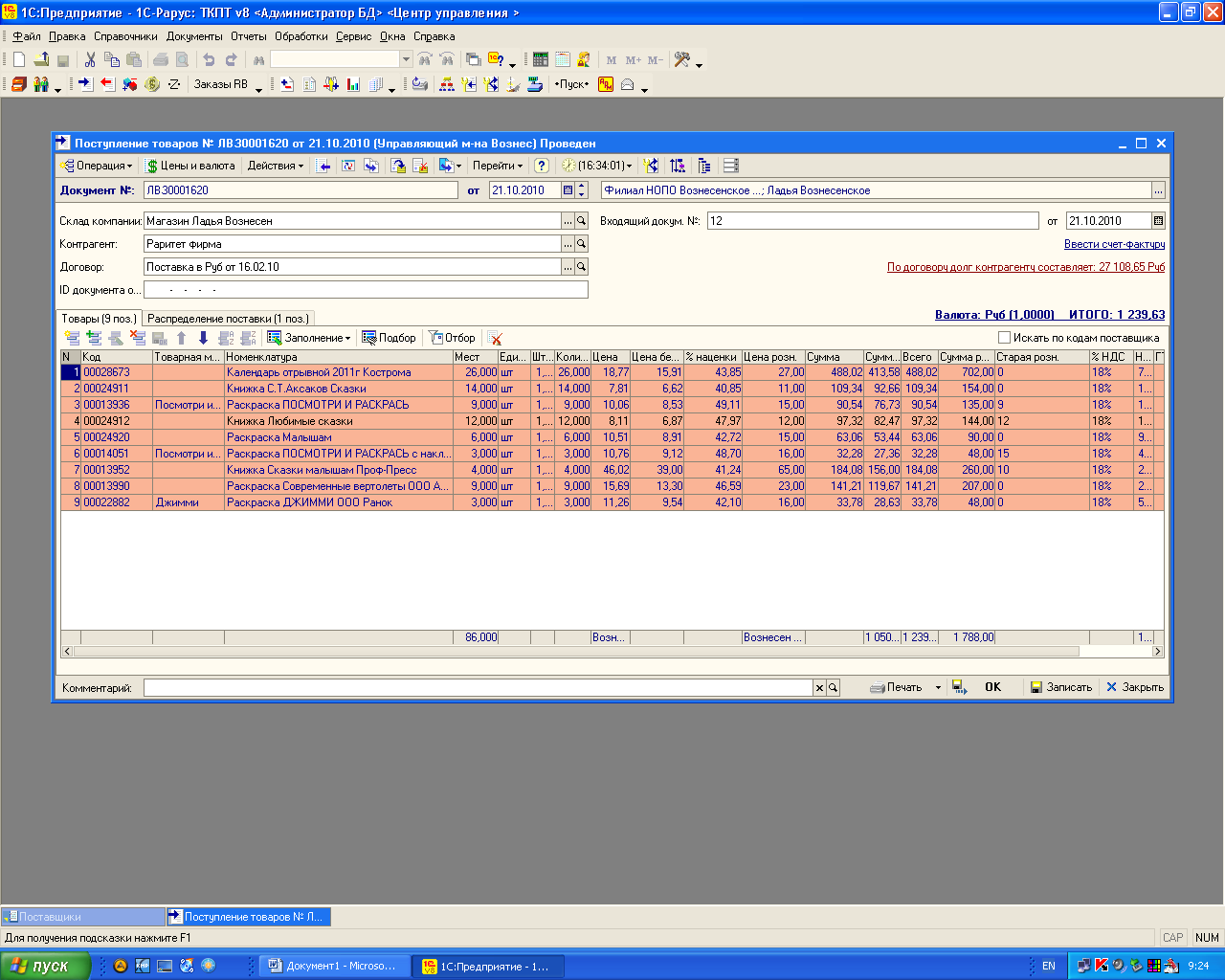Click the calendar picker next to document date
This screenshot has width=1225, height=980.
(568, 190)
